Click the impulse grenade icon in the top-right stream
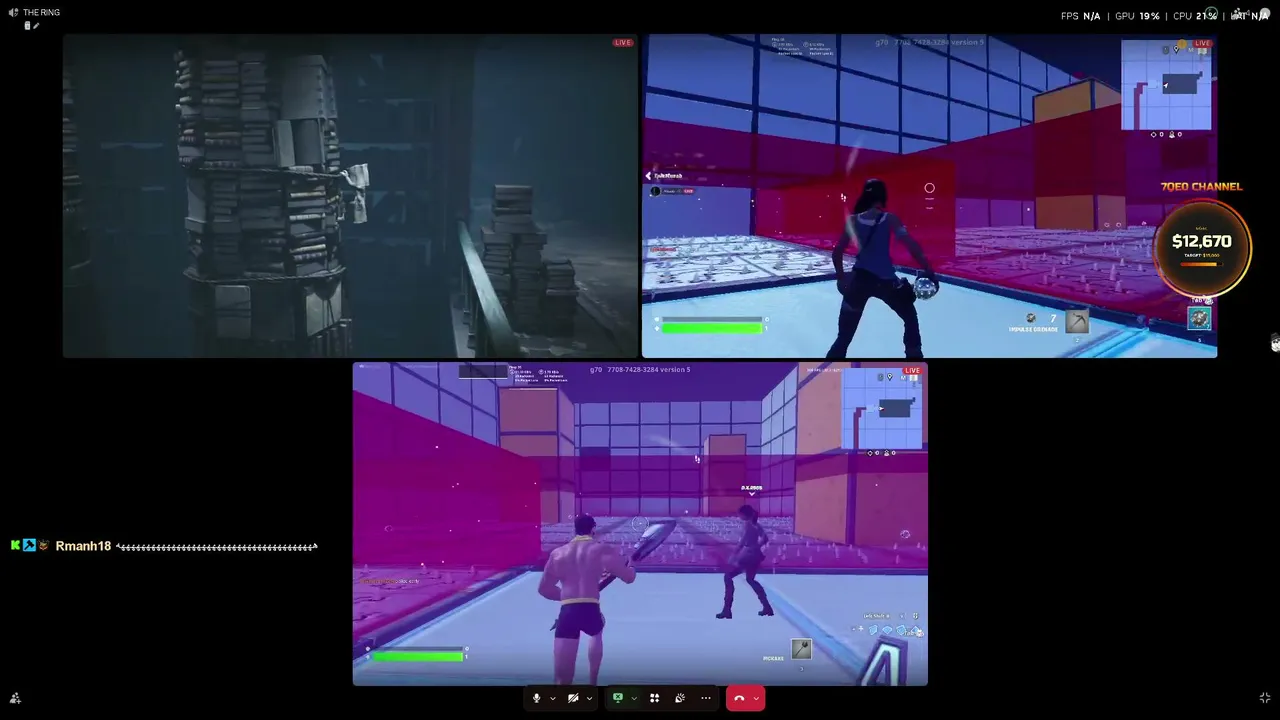 tap(1030, 319)
